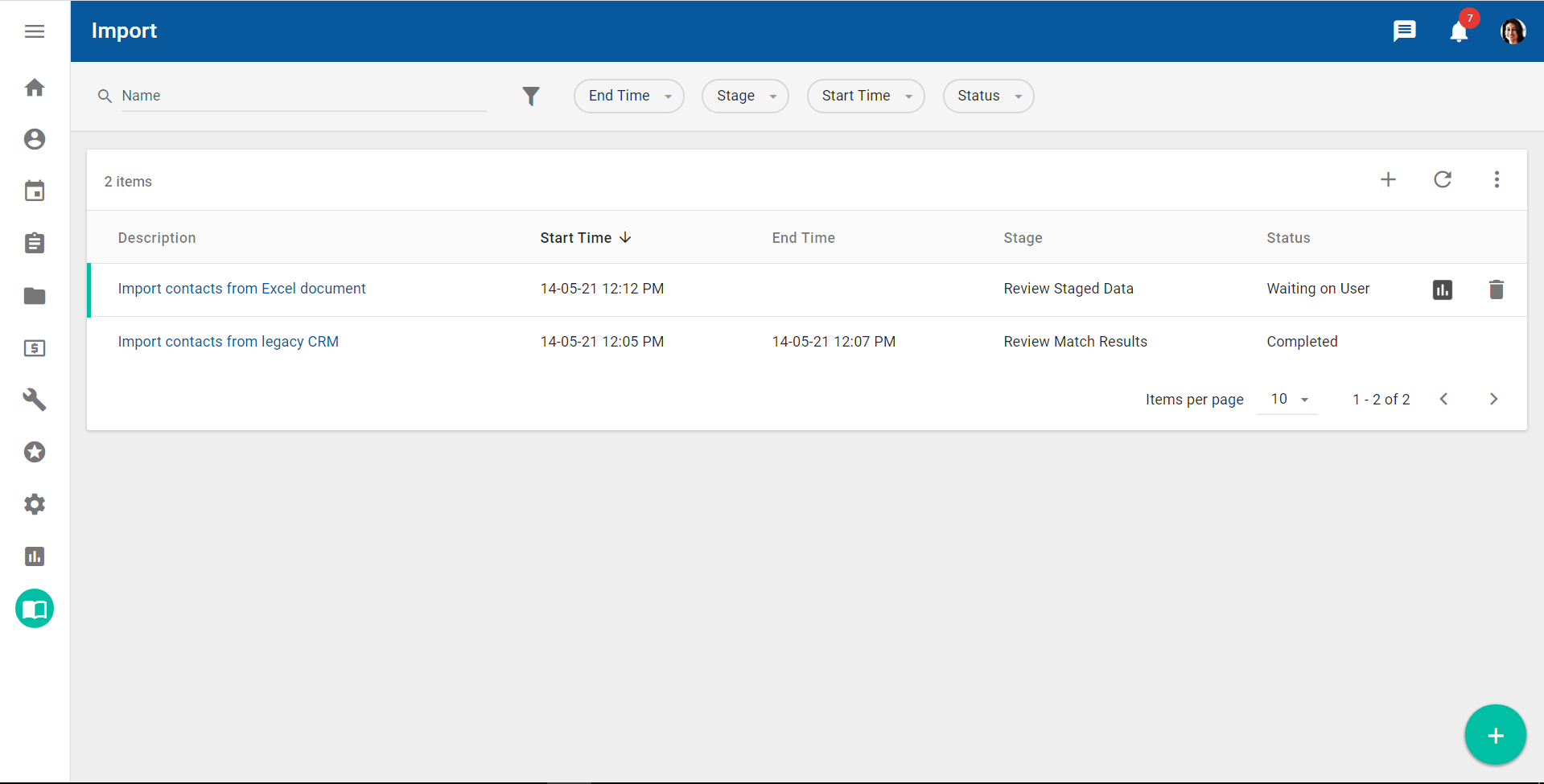This screenshot has height=784, width=1544.
Task: Open the kebab menu above the table
Action: click(x=1497, y=179)
